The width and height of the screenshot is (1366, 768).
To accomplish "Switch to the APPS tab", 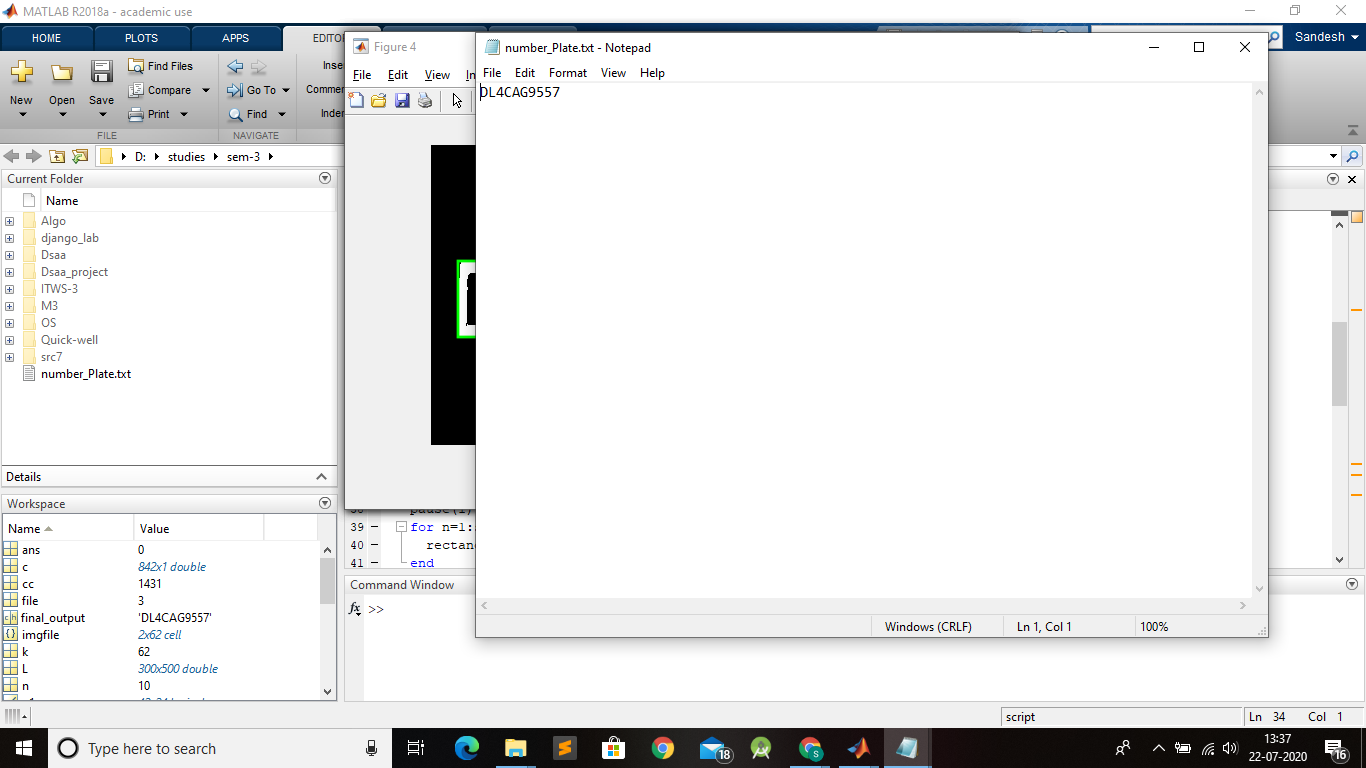I will pyautogui.click(x=236, y=38).
